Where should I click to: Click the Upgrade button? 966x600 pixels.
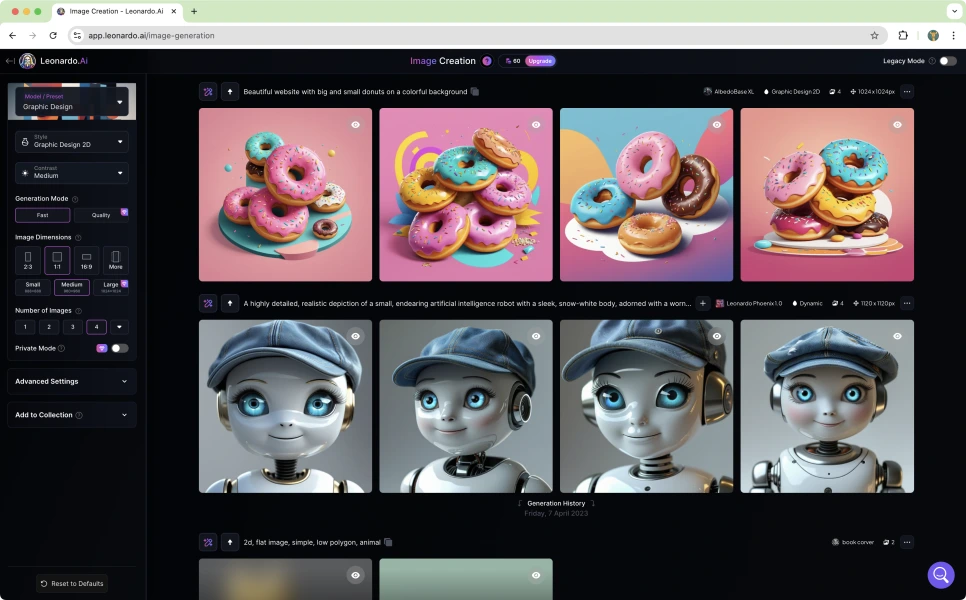(540, 61)
